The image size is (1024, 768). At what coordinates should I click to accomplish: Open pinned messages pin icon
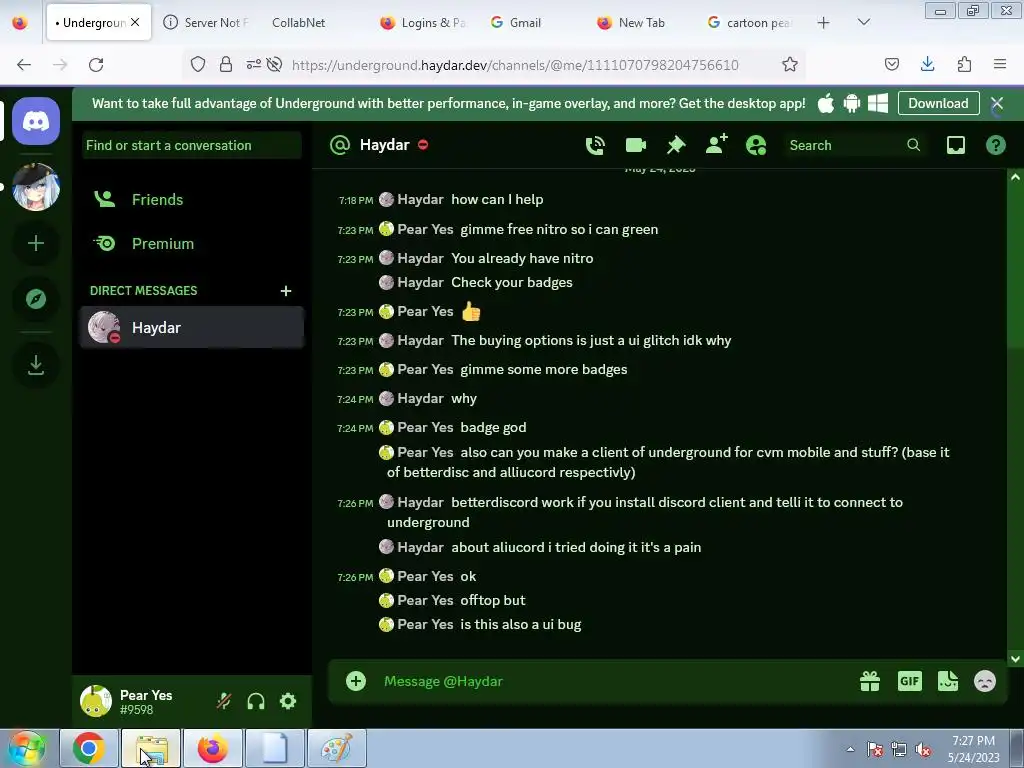(676, 145)
